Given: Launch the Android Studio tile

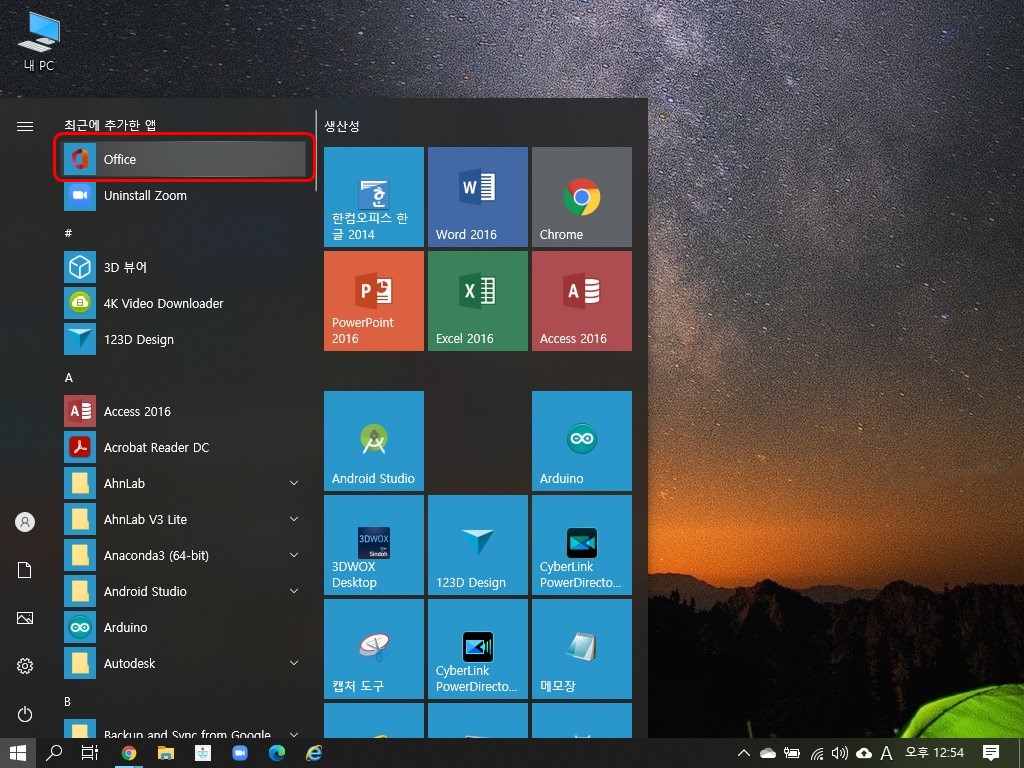Looking at the screenshot, I should pyautogui.click(x=374, y=441).
